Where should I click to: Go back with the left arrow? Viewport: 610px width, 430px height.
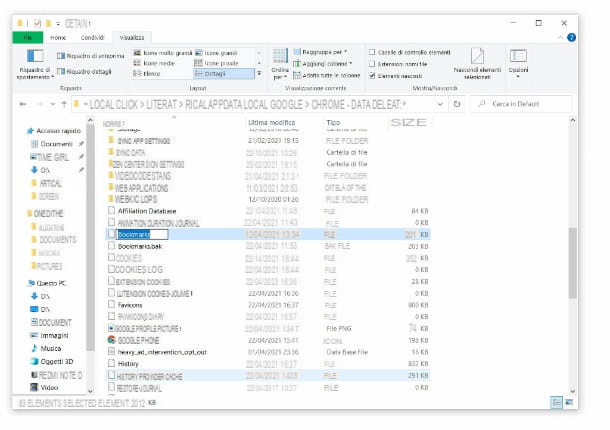[23, 104]
